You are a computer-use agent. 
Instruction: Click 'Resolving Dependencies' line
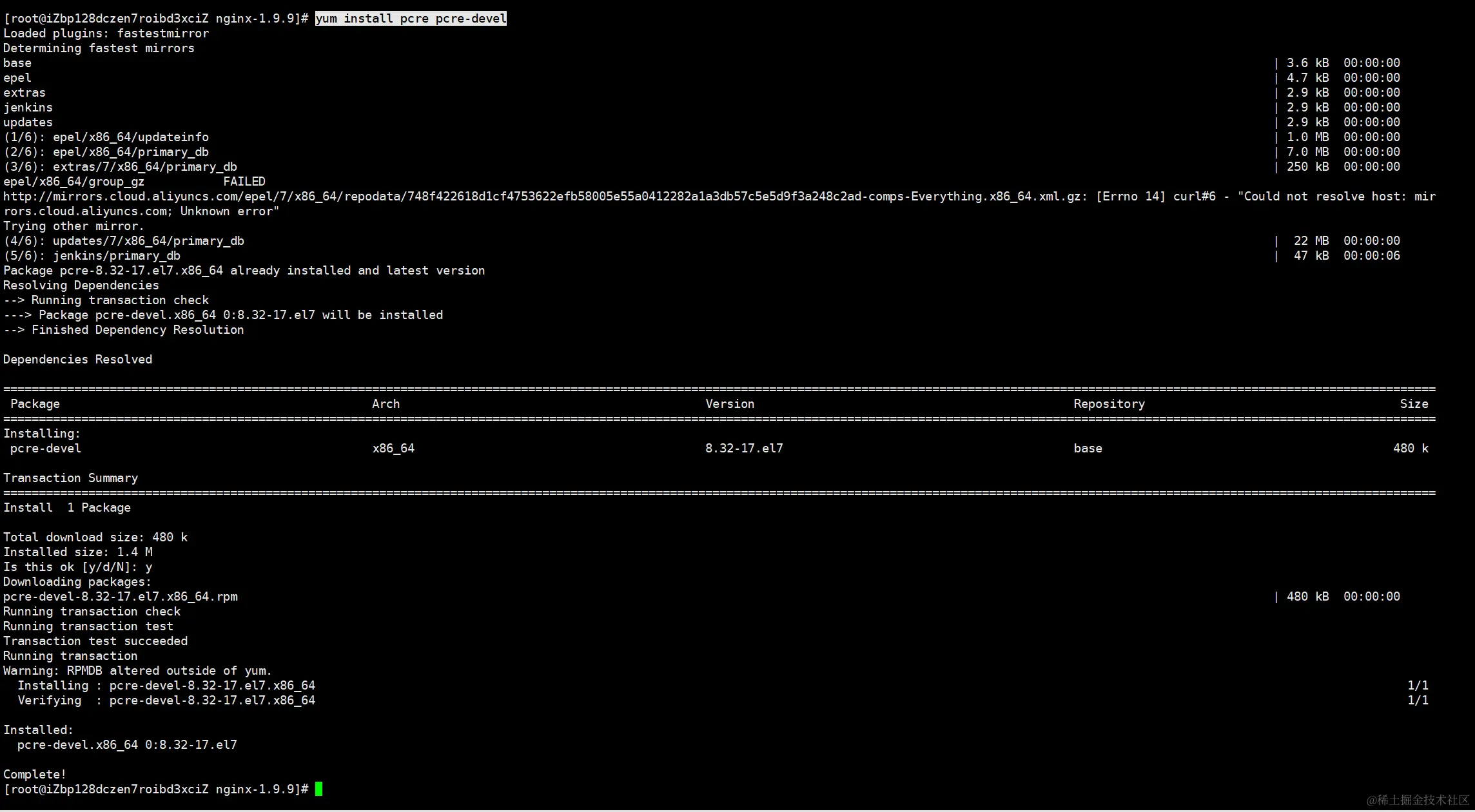coord(81,285)
